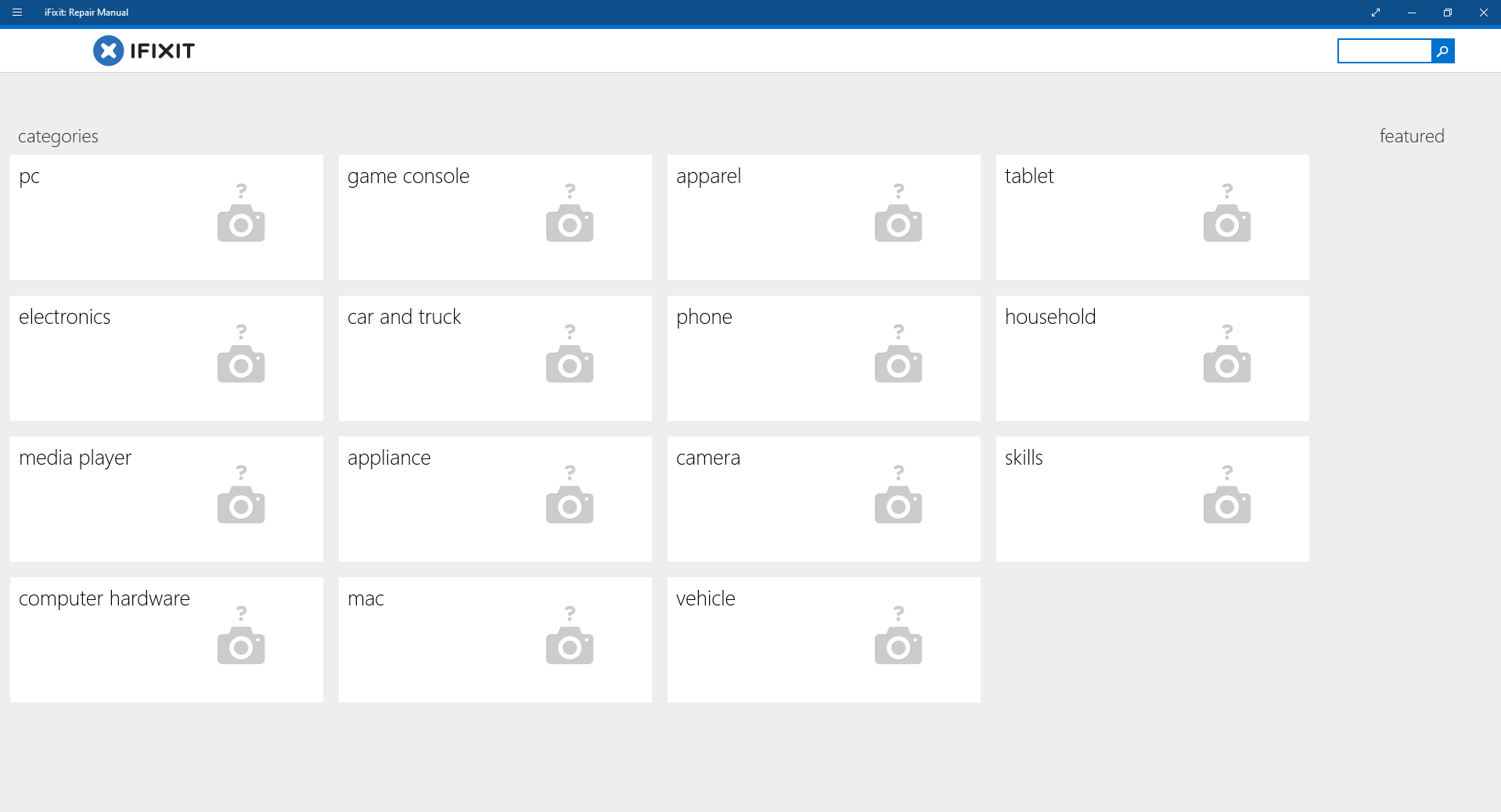Screen dimensions: 1501x812
Task: Click the camera placeholder on the phone tile
Action: (x=898, y=365)
